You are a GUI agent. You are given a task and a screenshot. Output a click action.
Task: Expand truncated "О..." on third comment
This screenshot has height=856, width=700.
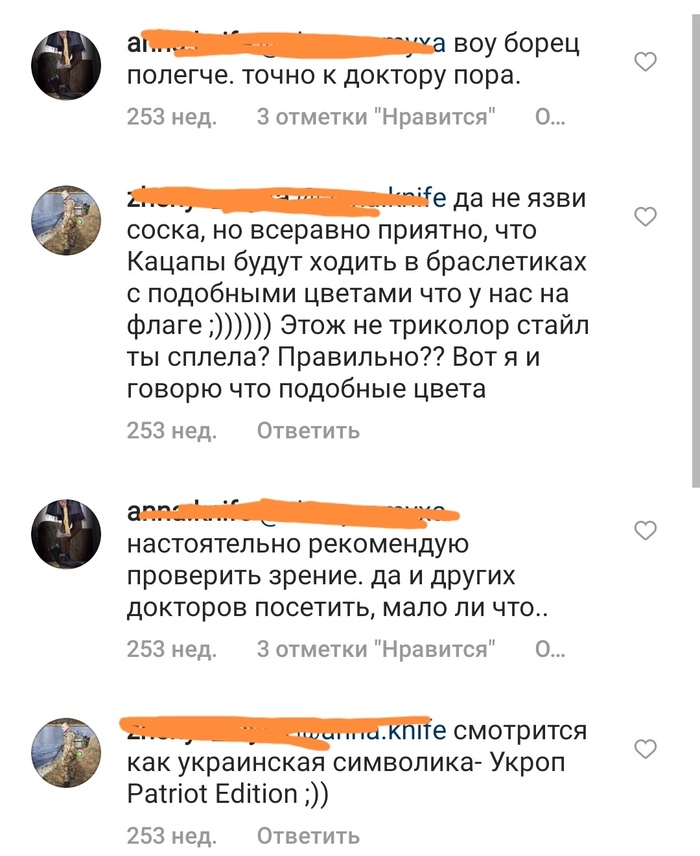click(x=550, y=649)
